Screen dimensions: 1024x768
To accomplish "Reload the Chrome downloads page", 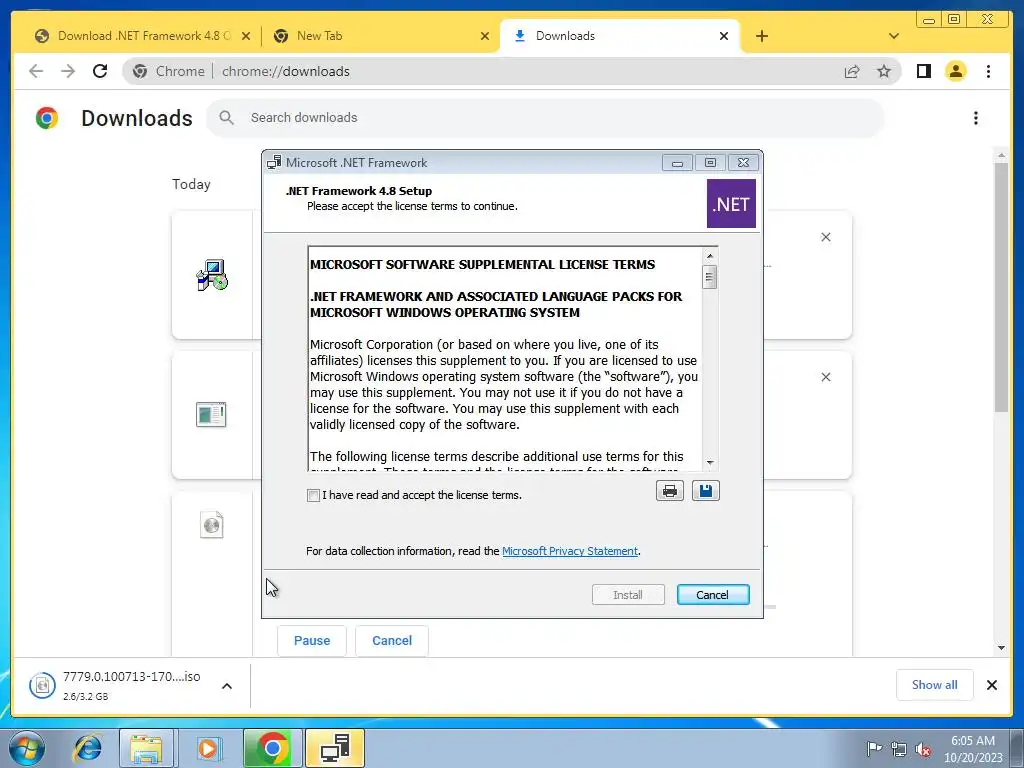I will 100,71.
